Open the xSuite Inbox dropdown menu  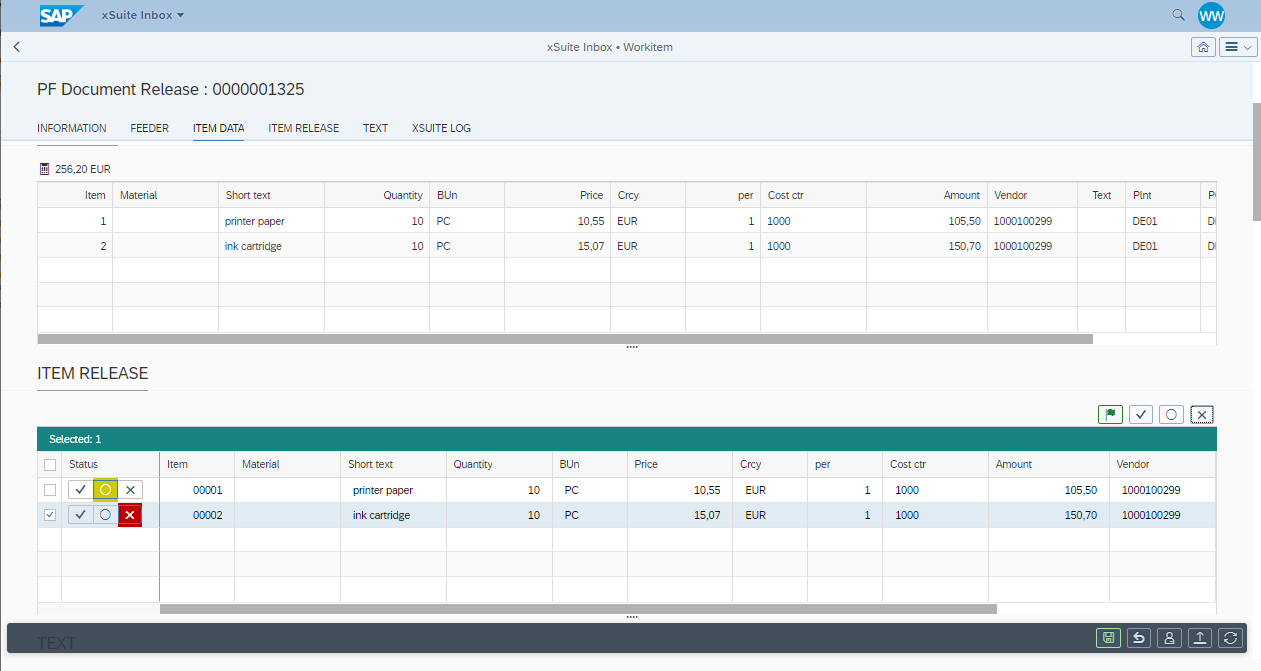click(x=143, y=16)
